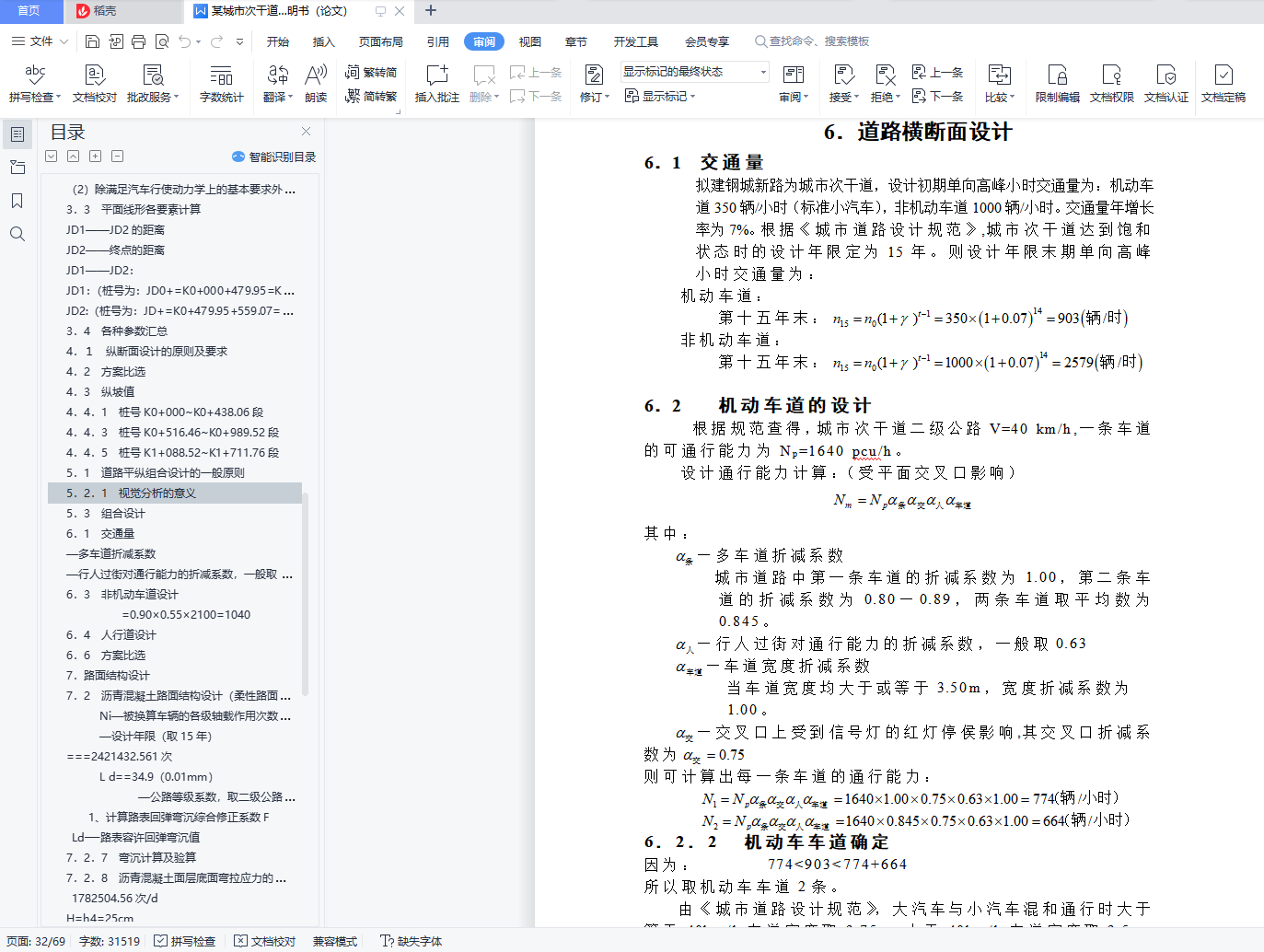Open the 章节 ribbon tab
The image size is (1264, 952).
click(x=576, y=41)
